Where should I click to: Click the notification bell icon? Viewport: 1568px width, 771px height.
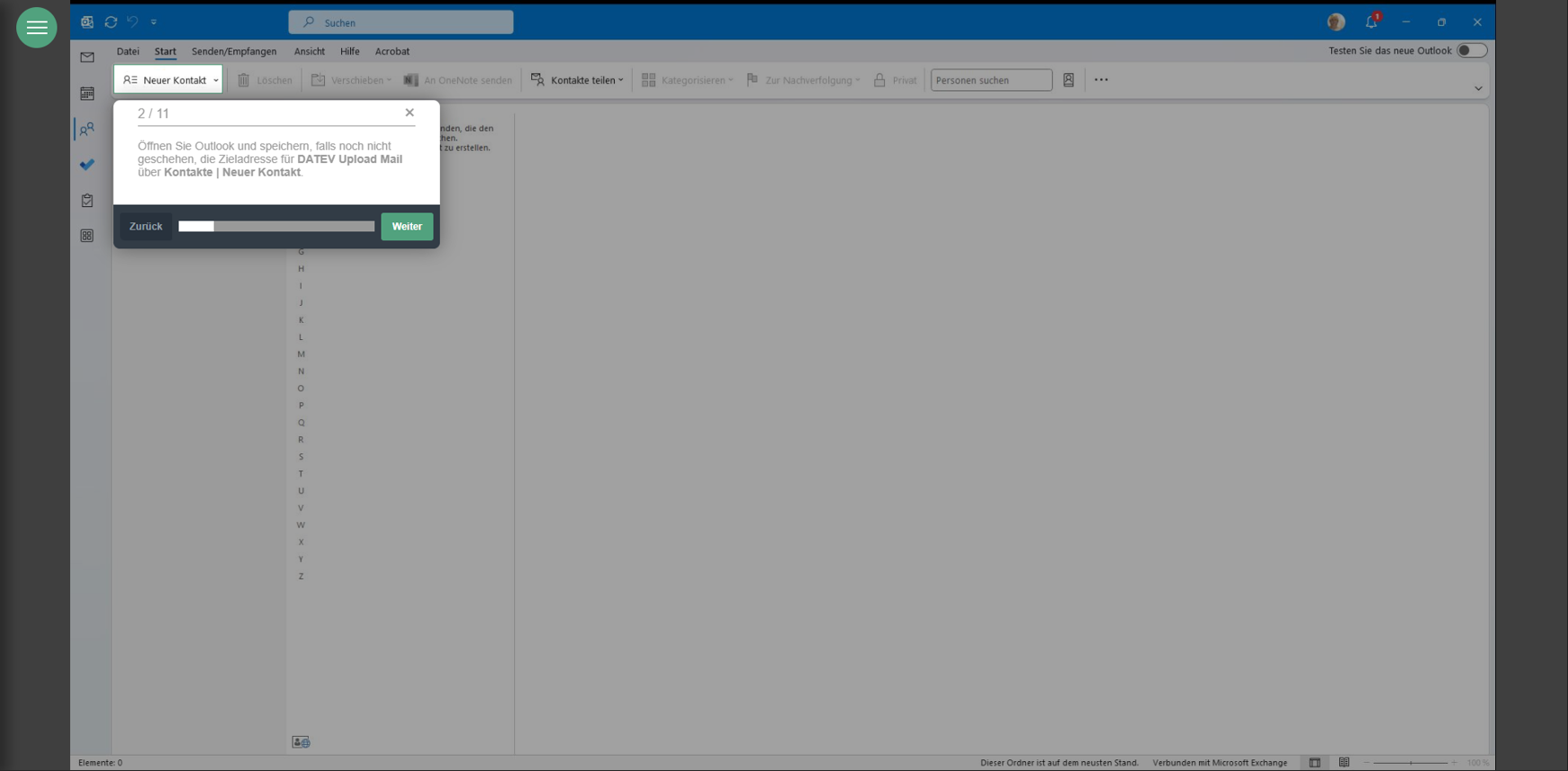point(1371,22)
